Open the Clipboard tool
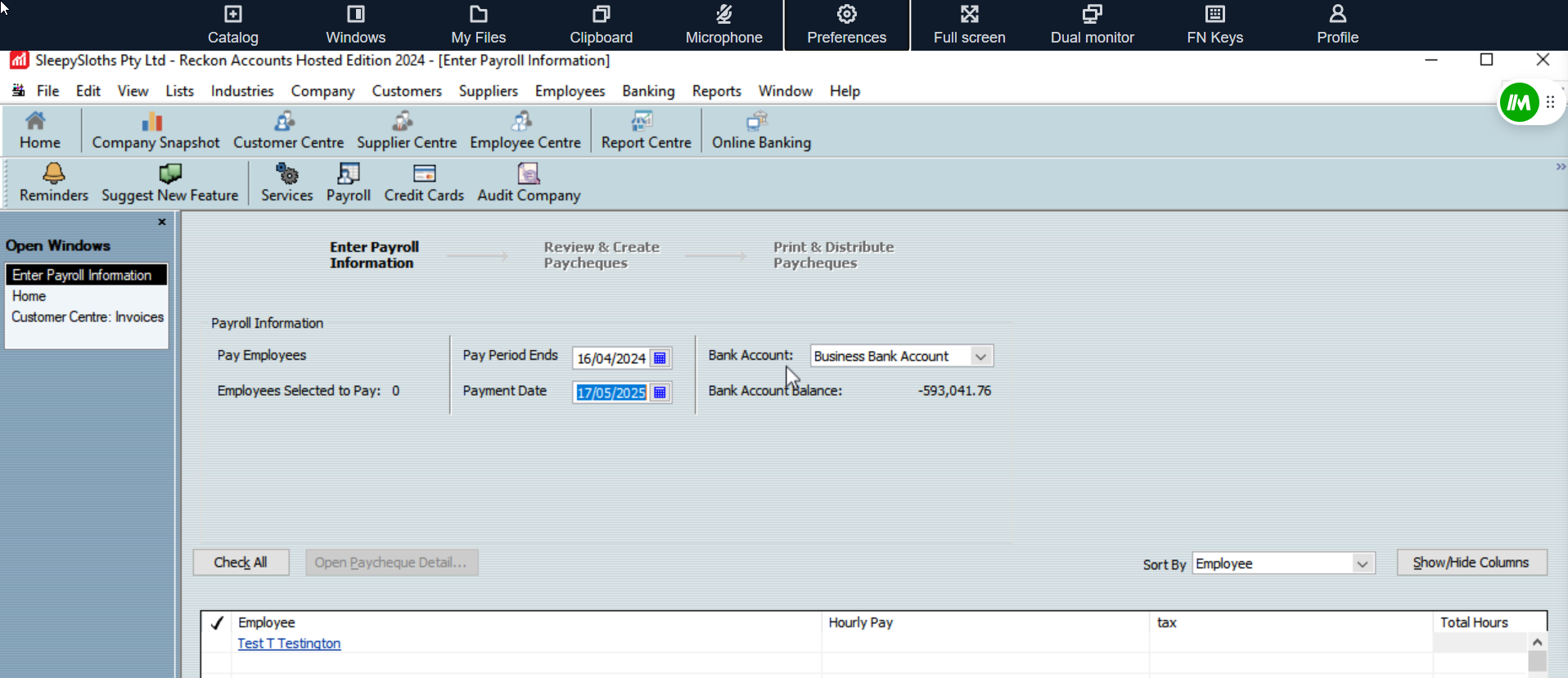Screen dimensions: 1568x678 (601, 25)
